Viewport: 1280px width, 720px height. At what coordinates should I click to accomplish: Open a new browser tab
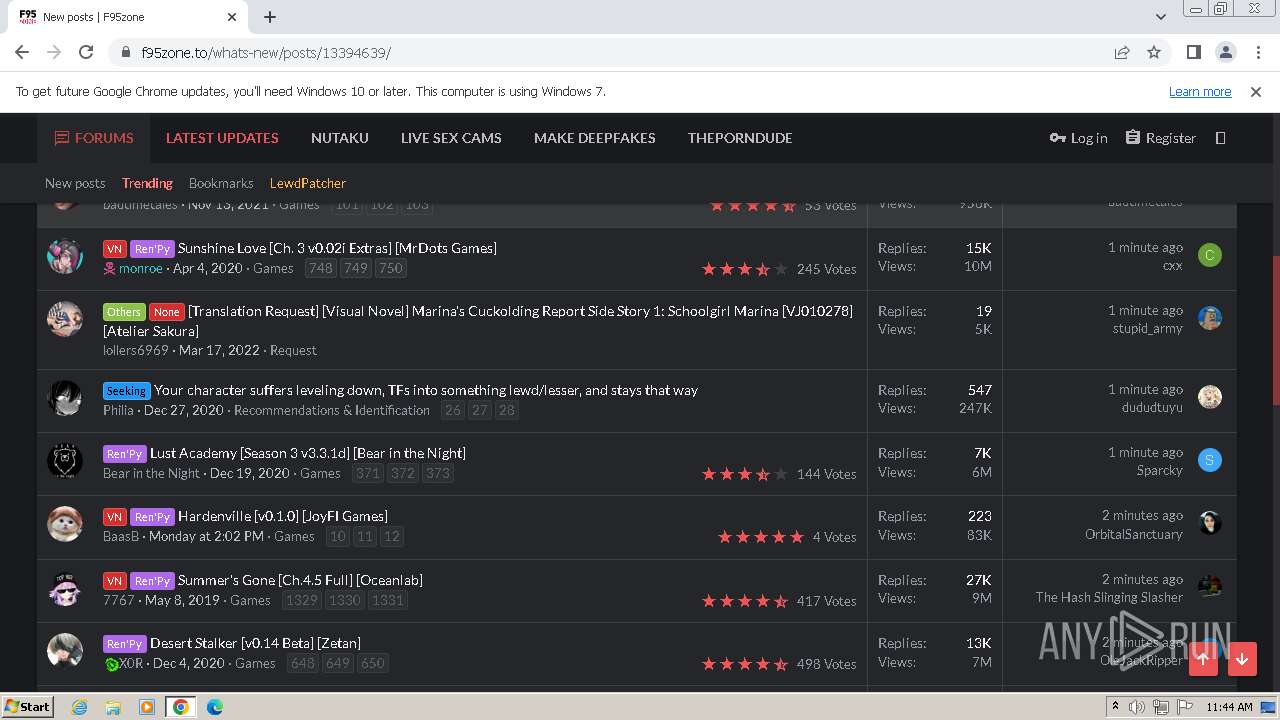[x=270, y=17]
